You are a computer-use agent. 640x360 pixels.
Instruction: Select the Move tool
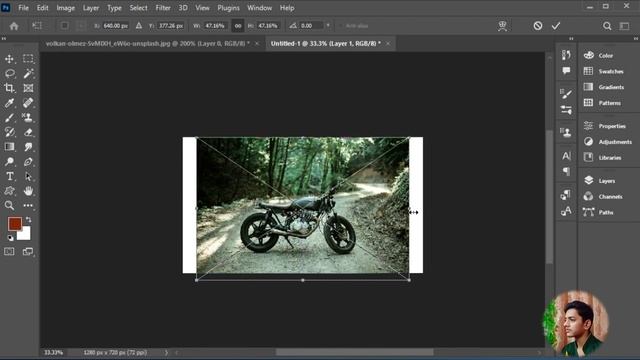(9, 59)
